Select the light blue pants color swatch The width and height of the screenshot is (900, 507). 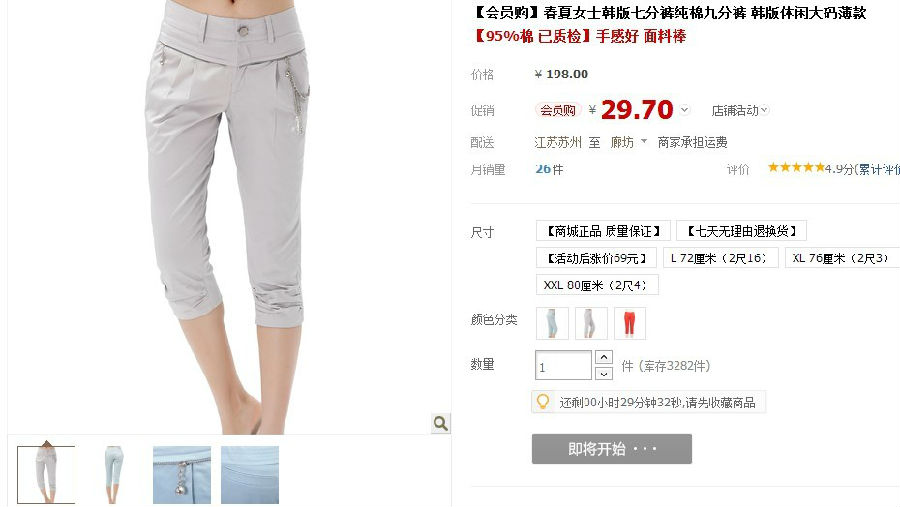pos(552,323)
